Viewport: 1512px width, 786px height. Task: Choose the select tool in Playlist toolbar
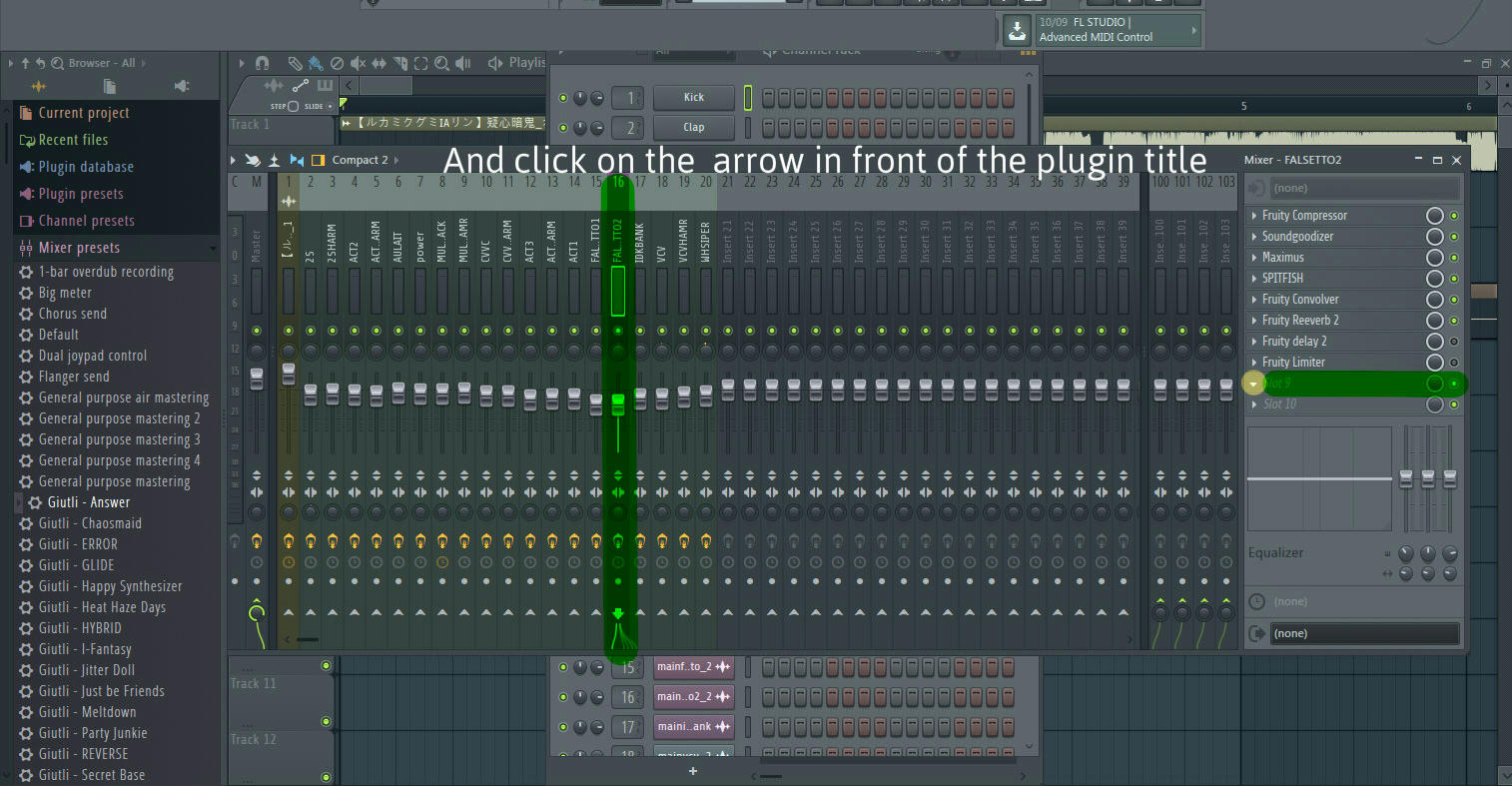[420, 63]
